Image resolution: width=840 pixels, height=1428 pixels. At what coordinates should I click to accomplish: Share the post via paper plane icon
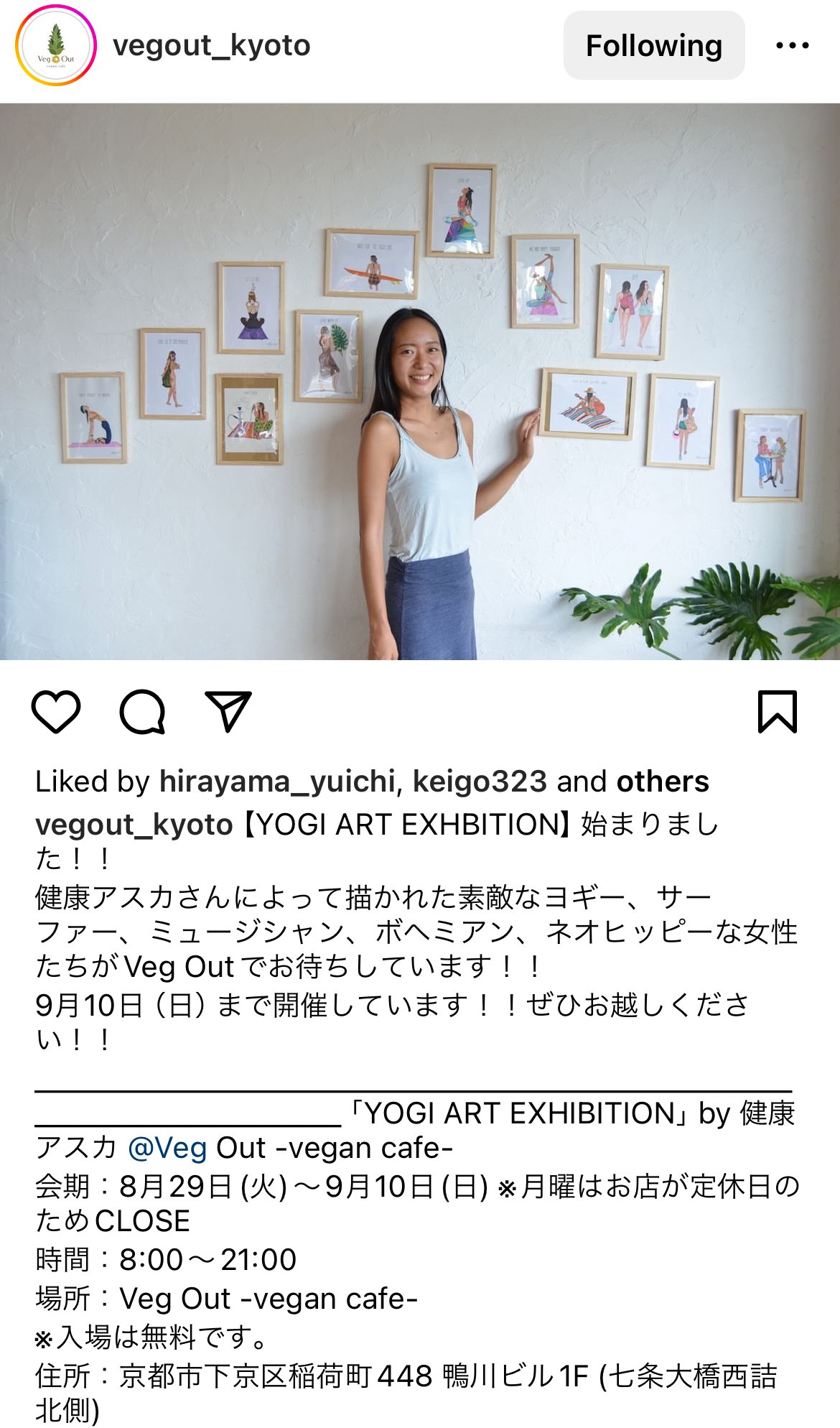click(x=228, y=711)
